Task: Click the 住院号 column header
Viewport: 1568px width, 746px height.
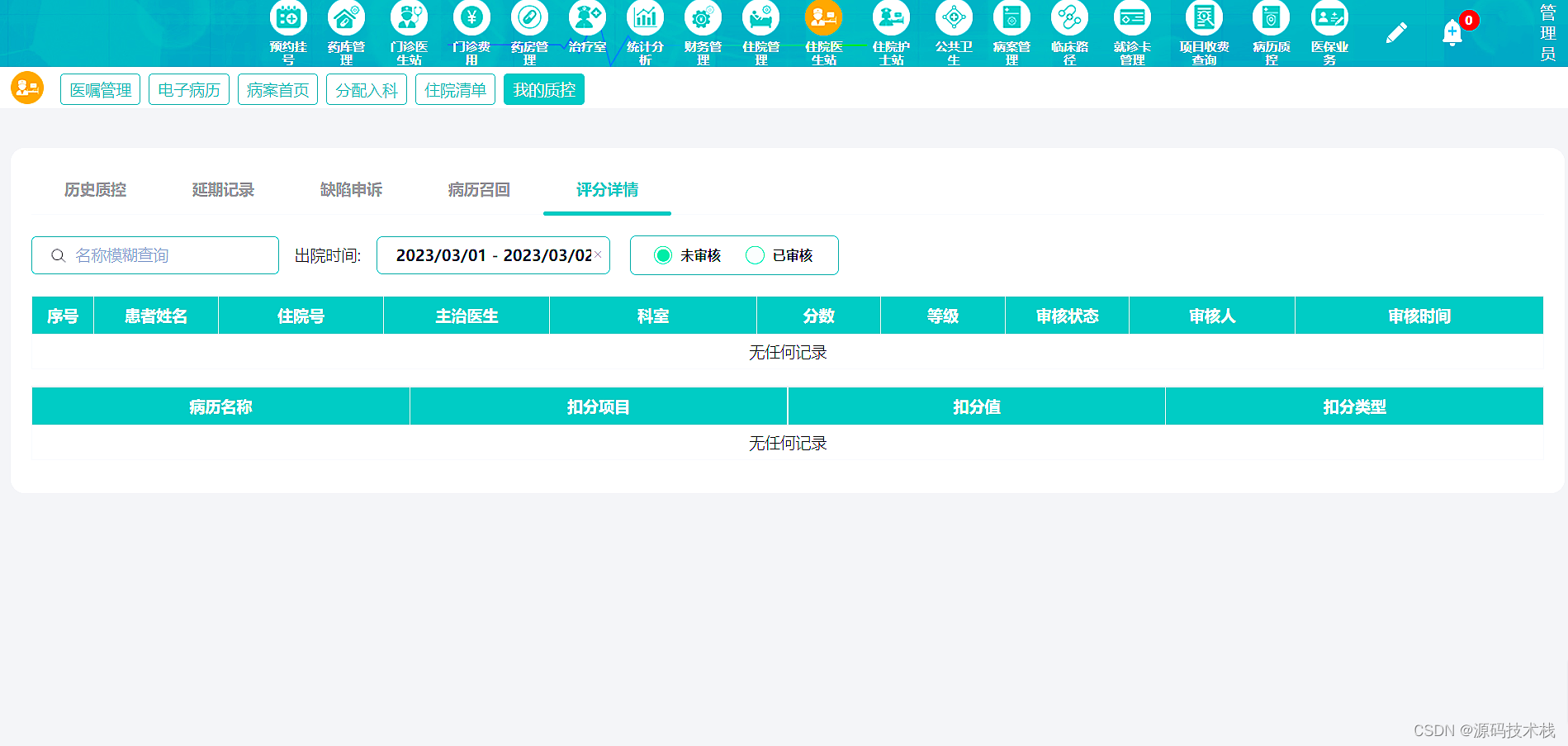Action: 301,316
